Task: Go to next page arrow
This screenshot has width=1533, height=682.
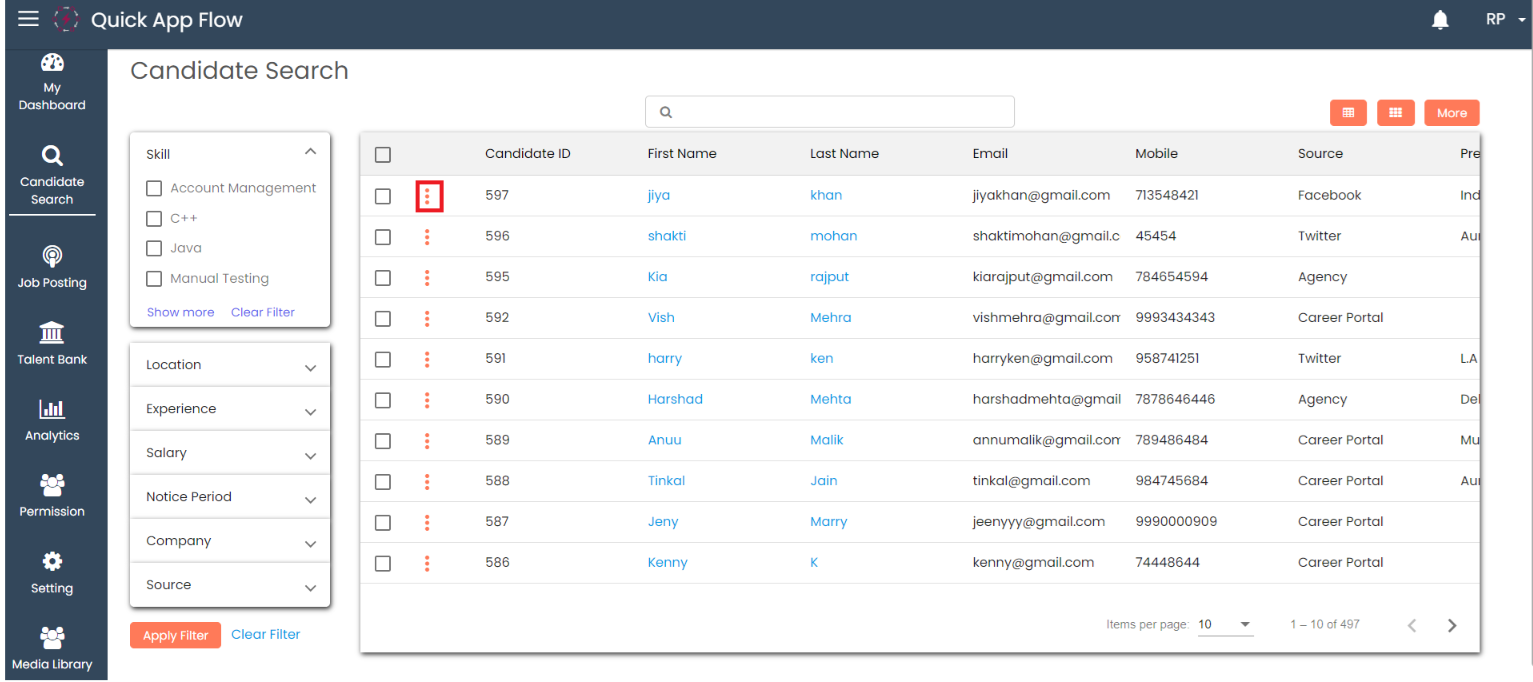Action: [1452, 625]
